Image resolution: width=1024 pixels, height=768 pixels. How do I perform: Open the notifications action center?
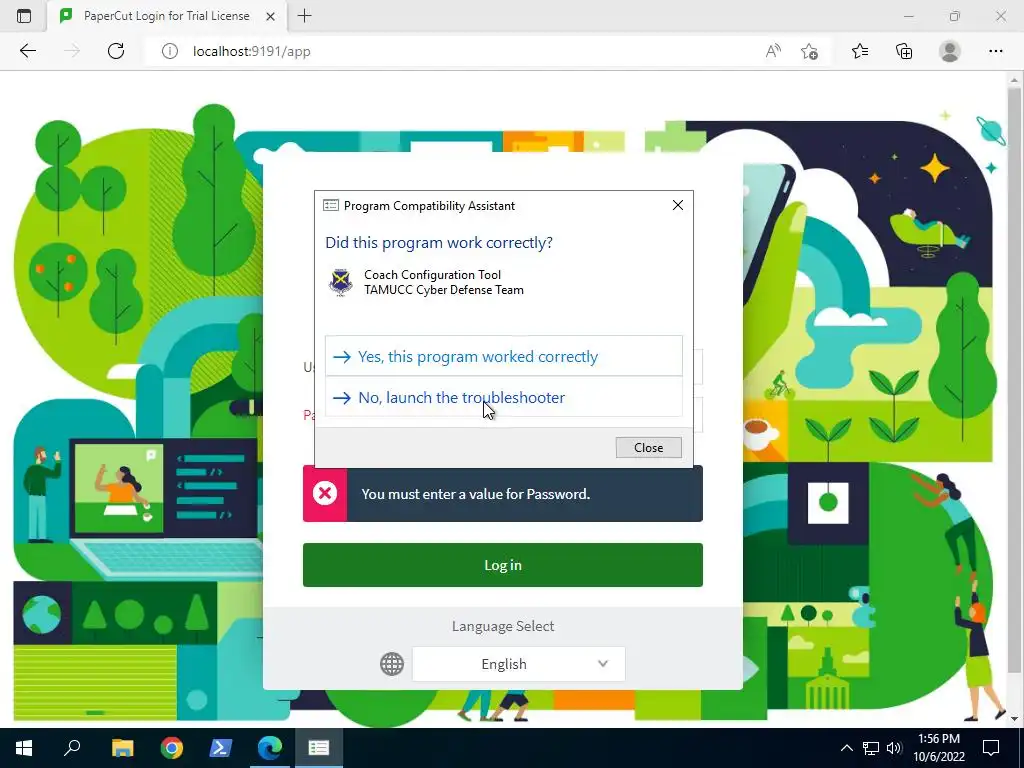(991, 748)
